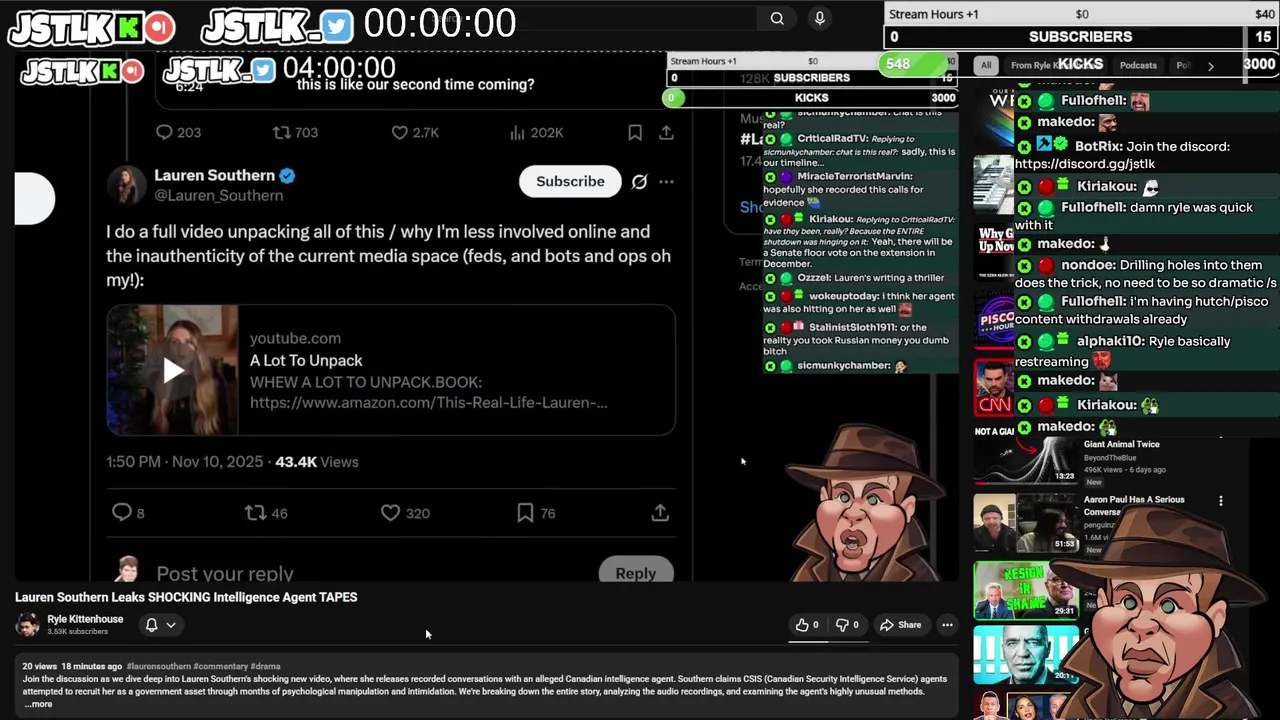Viewport: 1280px width, 720px height.
Task: Click the Reply button beside the reply field
Action: coord(636,572)
